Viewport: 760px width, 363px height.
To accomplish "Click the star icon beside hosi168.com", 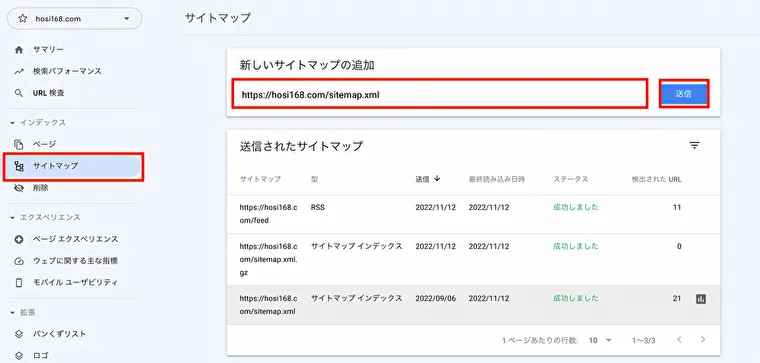I will 22,19.
